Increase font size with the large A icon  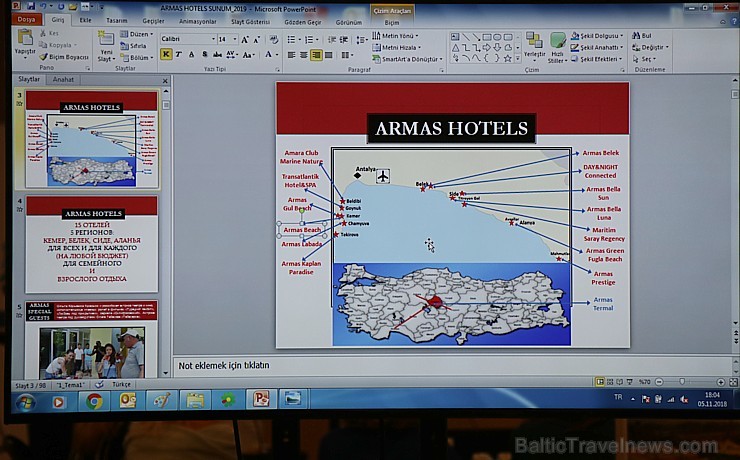244,40
